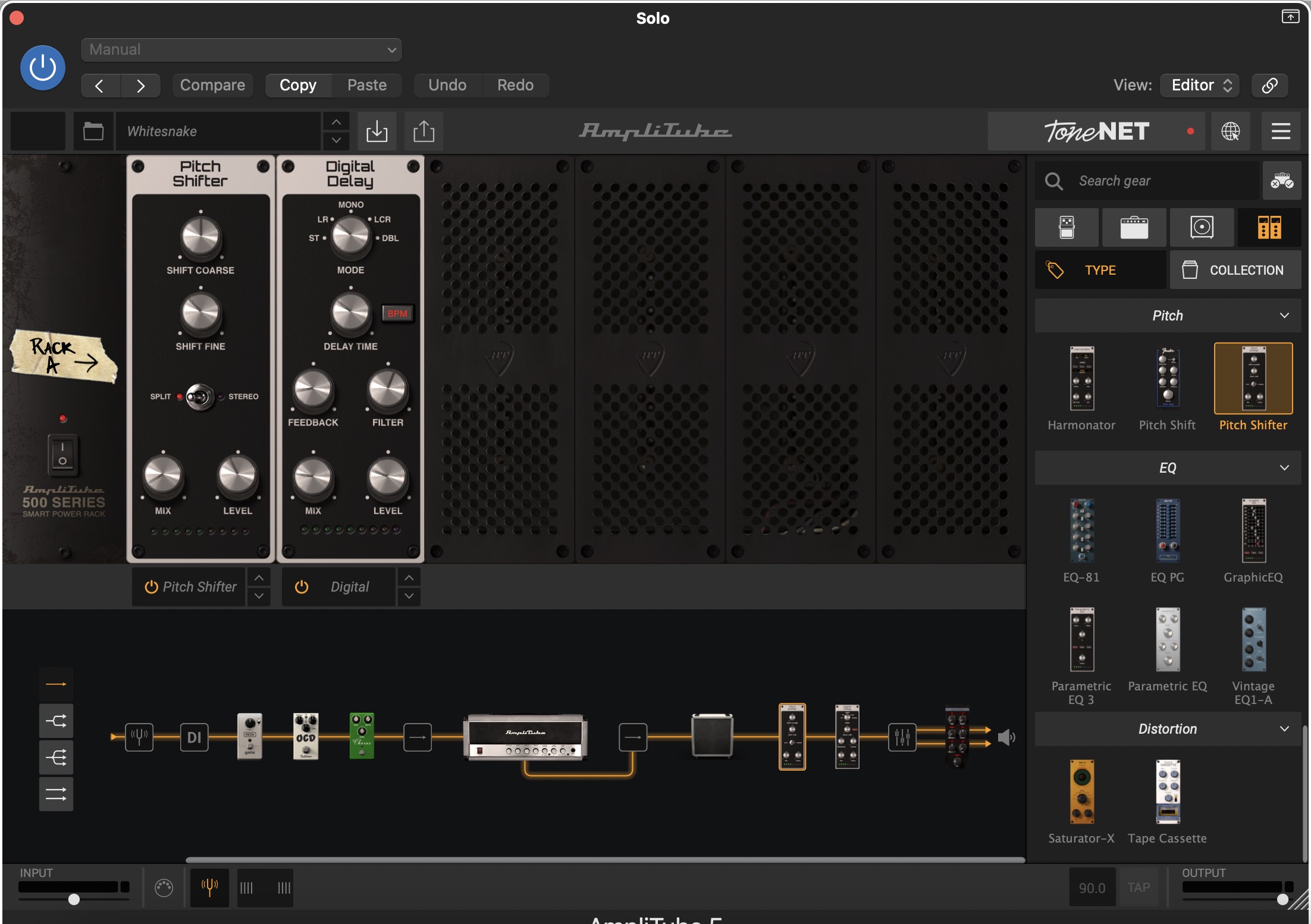Toggle the BPM button on Digital Delay
Screen dimensions: 1311x924
397,313
